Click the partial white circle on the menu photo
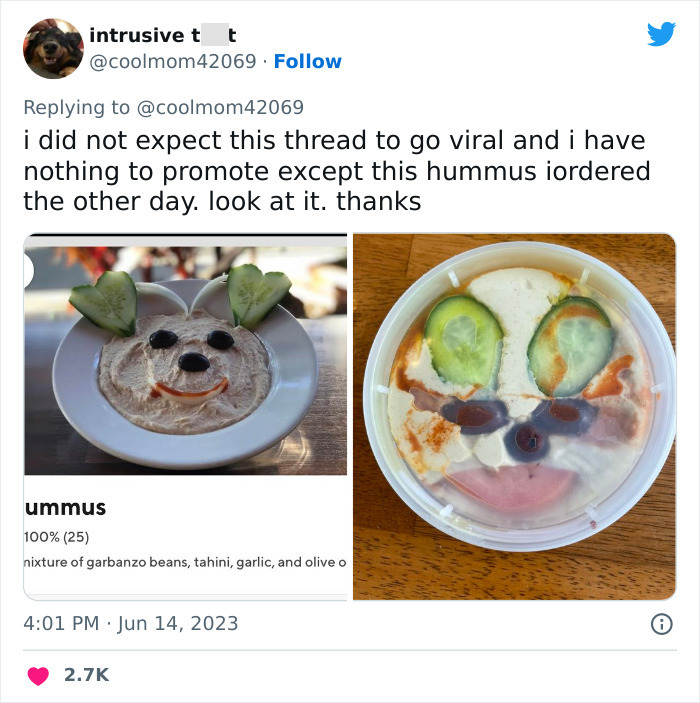This screenshot has width=700, height=703. (x=29, y=270)
